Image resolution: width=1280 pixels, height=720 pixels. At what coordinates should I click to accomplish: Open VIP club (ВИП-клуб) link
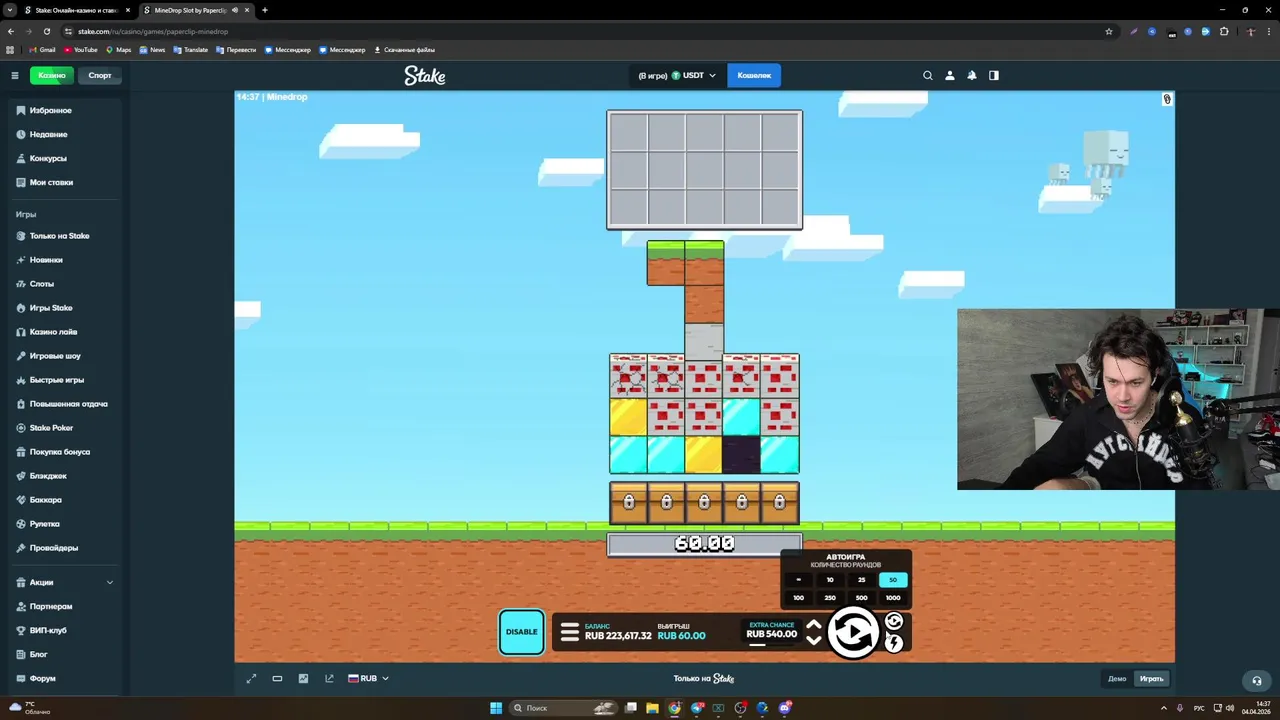click(65, 630)
